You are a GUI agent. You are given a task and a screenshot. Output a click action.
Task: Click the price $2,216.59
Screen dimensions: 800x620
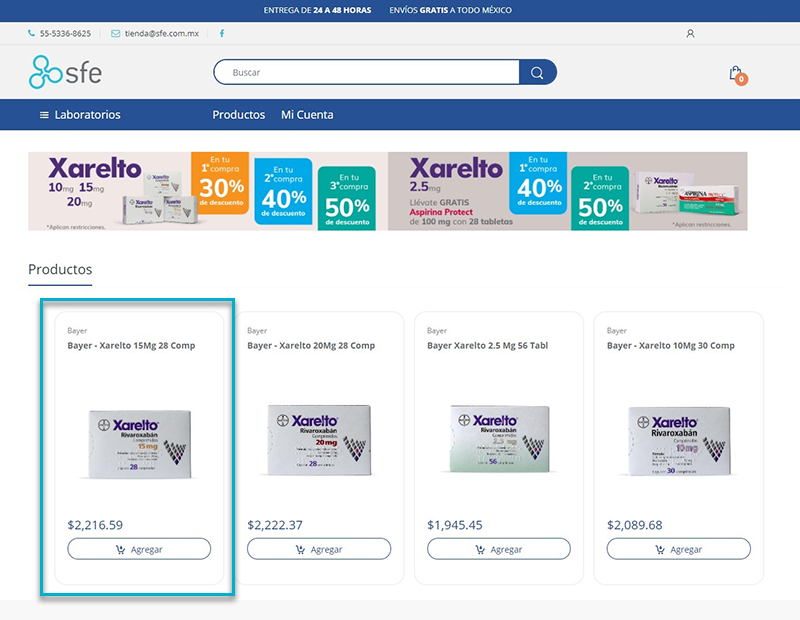tap(95, 525)
